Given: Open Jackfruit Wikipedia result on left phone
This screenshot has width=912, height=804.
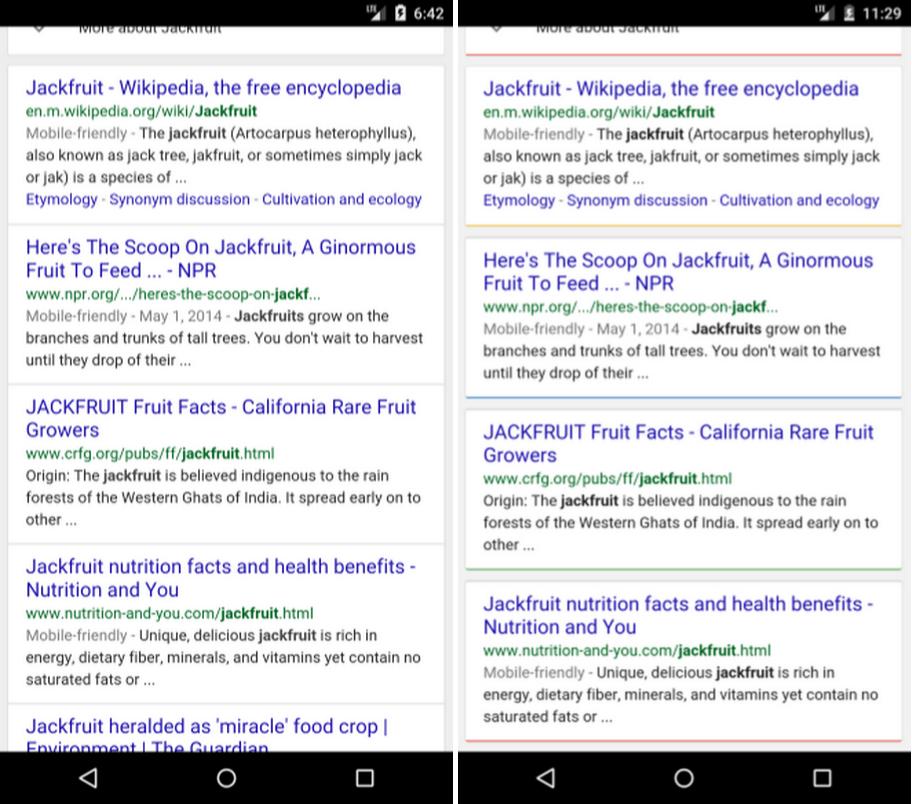Looking at the screenshot, I should tap(213, 88).
